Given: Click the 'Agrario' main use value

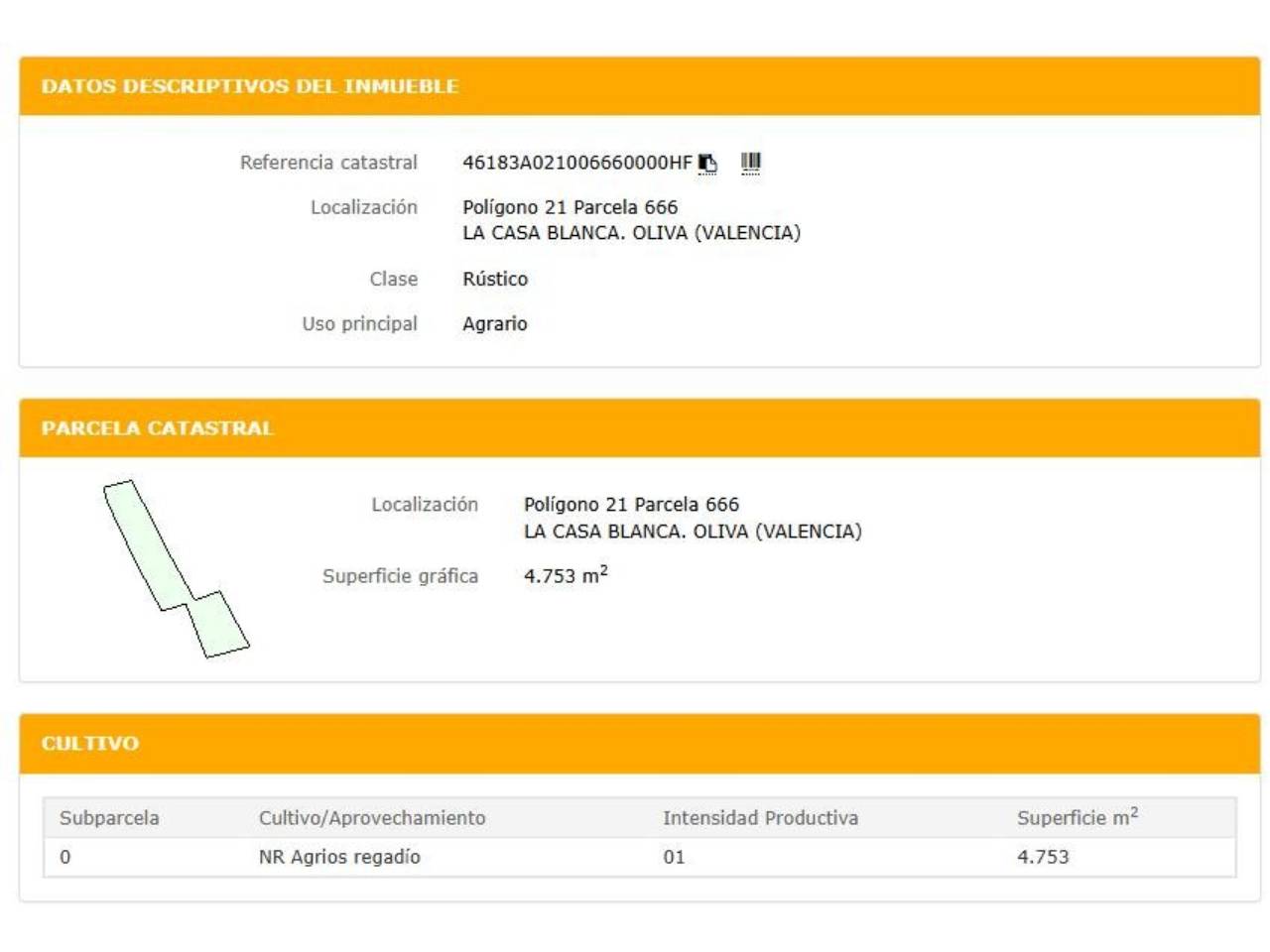Looking at the screenshot, I should 495,324.
